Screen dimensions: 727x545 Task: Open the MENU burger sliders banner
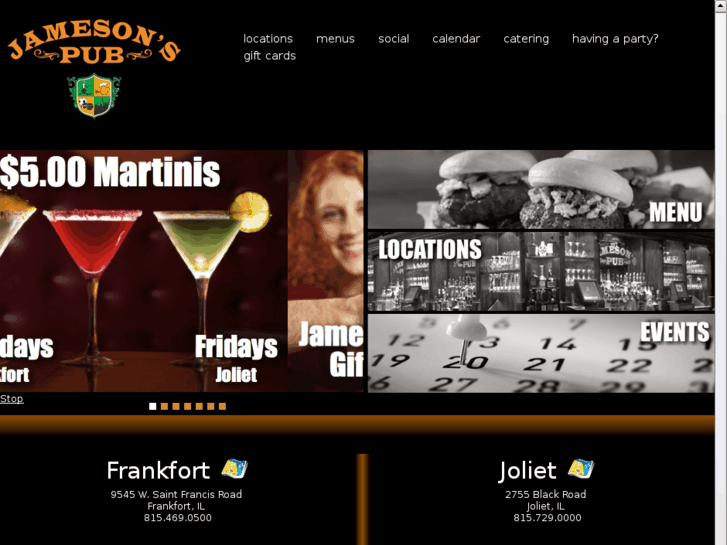point(541,189)
